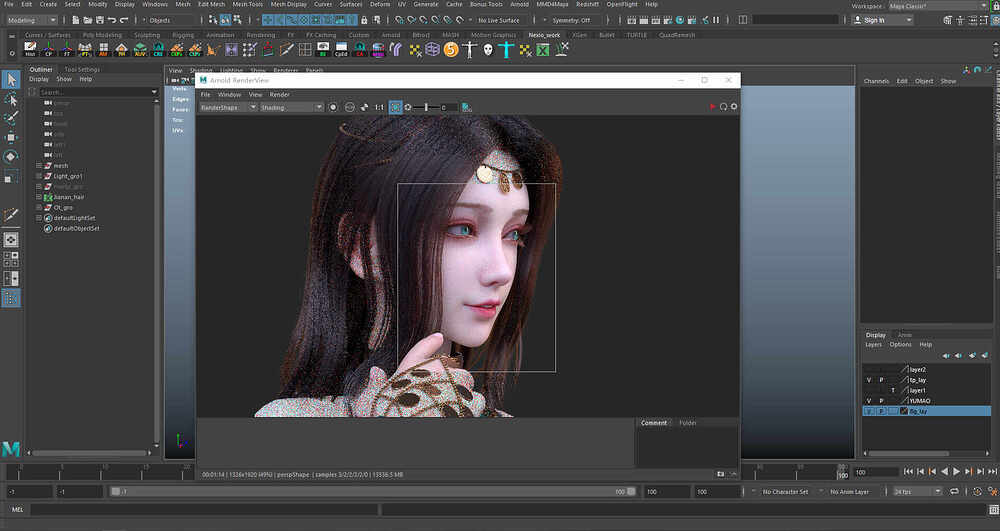The image size is (1000, 531).
Task: Click No Live Surface field
Action: click(499, 20)
